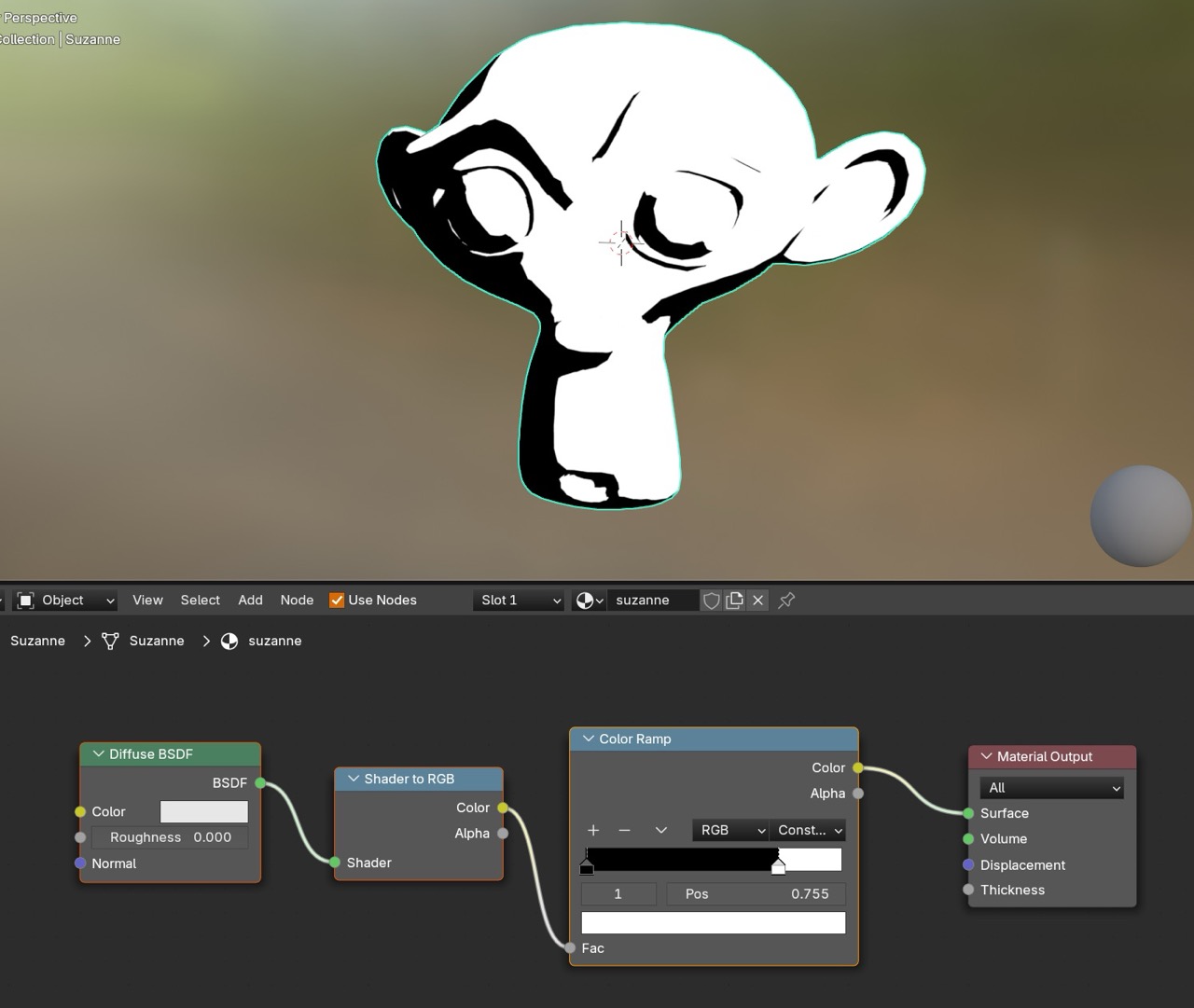This screenshot has width=1194, height=1008.
Task: Click Material Output Surface socket
Action: click(968, 813)
